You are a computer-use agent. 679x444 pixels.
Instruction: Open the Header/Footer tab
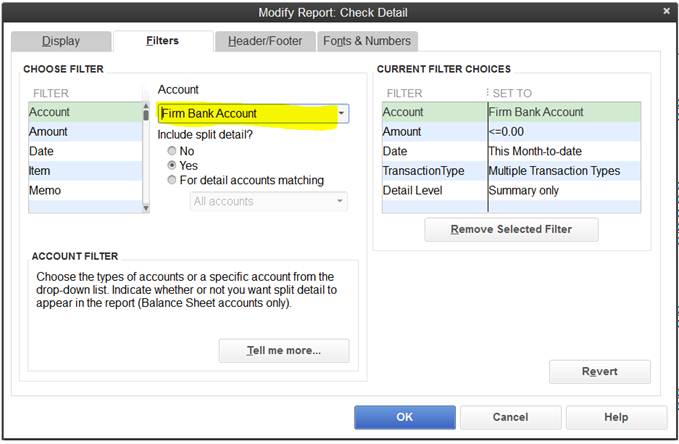pyautogui.click(x=265, y=41)
